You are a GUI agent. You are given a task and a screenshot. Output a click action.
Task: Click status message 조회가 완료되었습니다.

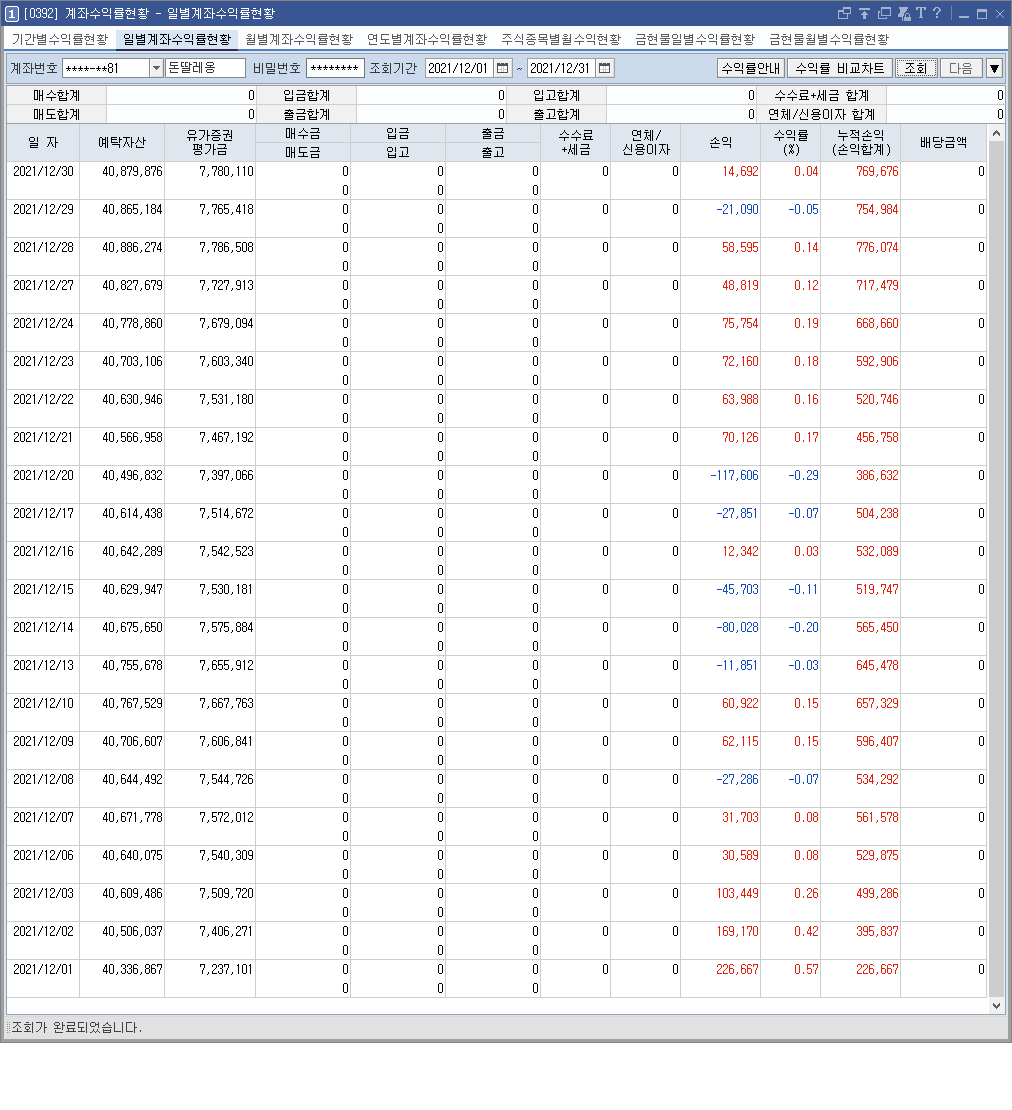(76, 1027)
